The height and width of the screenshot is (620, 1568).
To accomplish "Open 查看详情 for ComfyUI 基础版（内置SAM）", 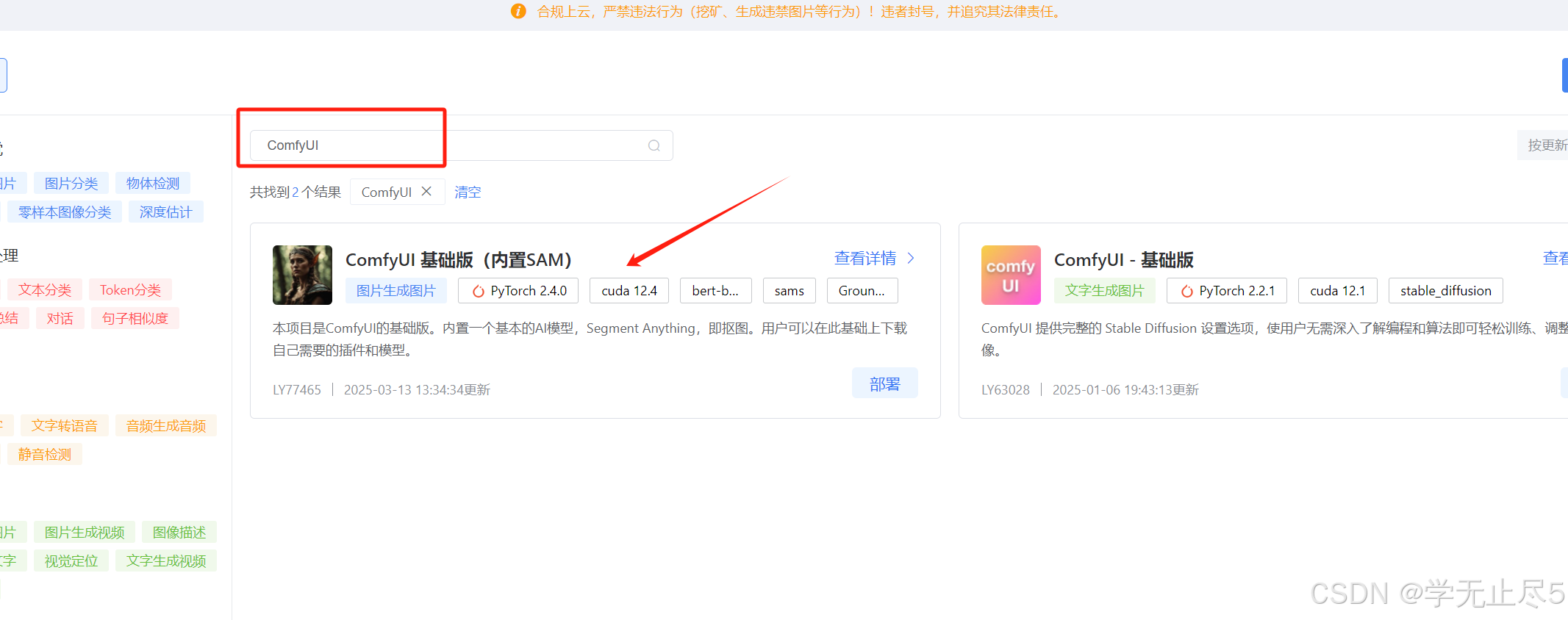I will click(865, 258).
